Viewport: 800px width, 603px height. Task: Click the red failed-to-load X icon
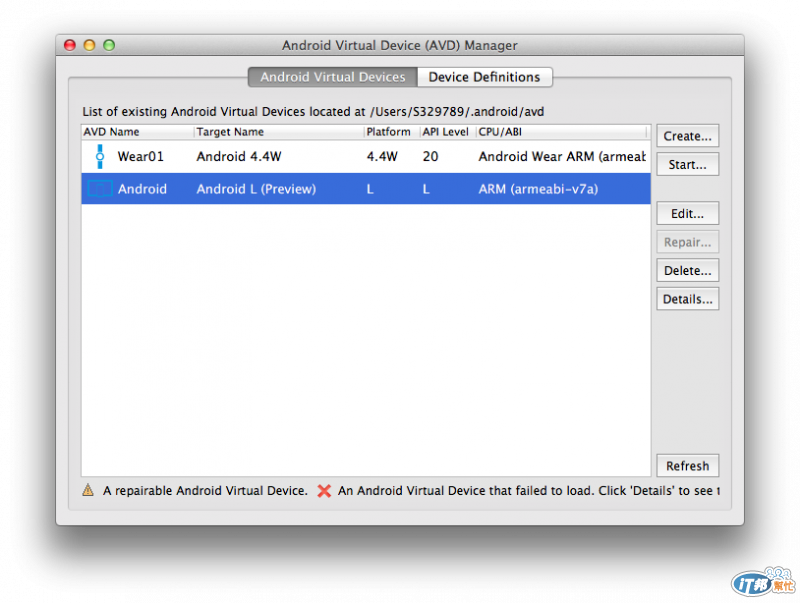[x=324, y=491]
